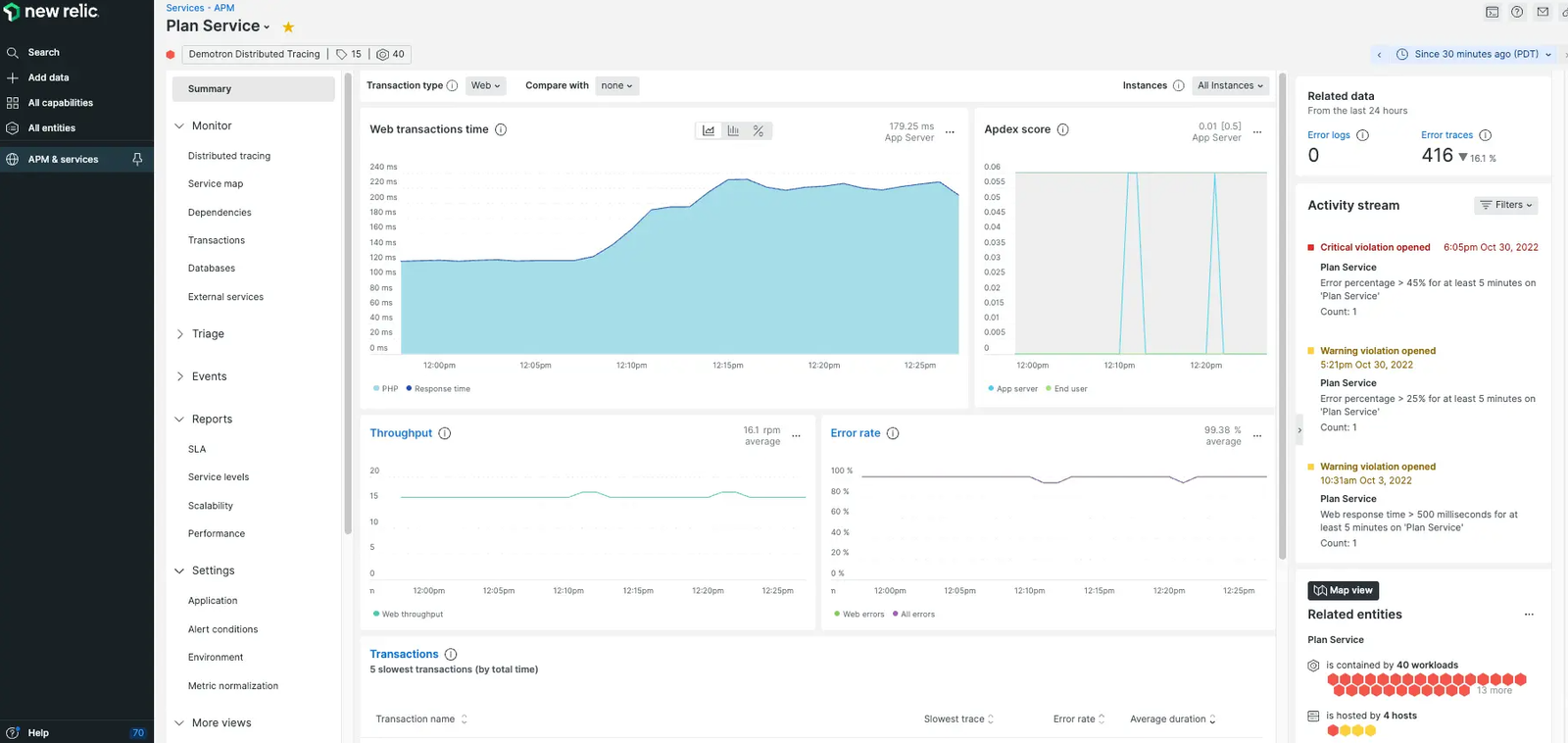Click the red hexagon service health indicator
Screen dimensions: 1568x743
(x=171, y=55)
